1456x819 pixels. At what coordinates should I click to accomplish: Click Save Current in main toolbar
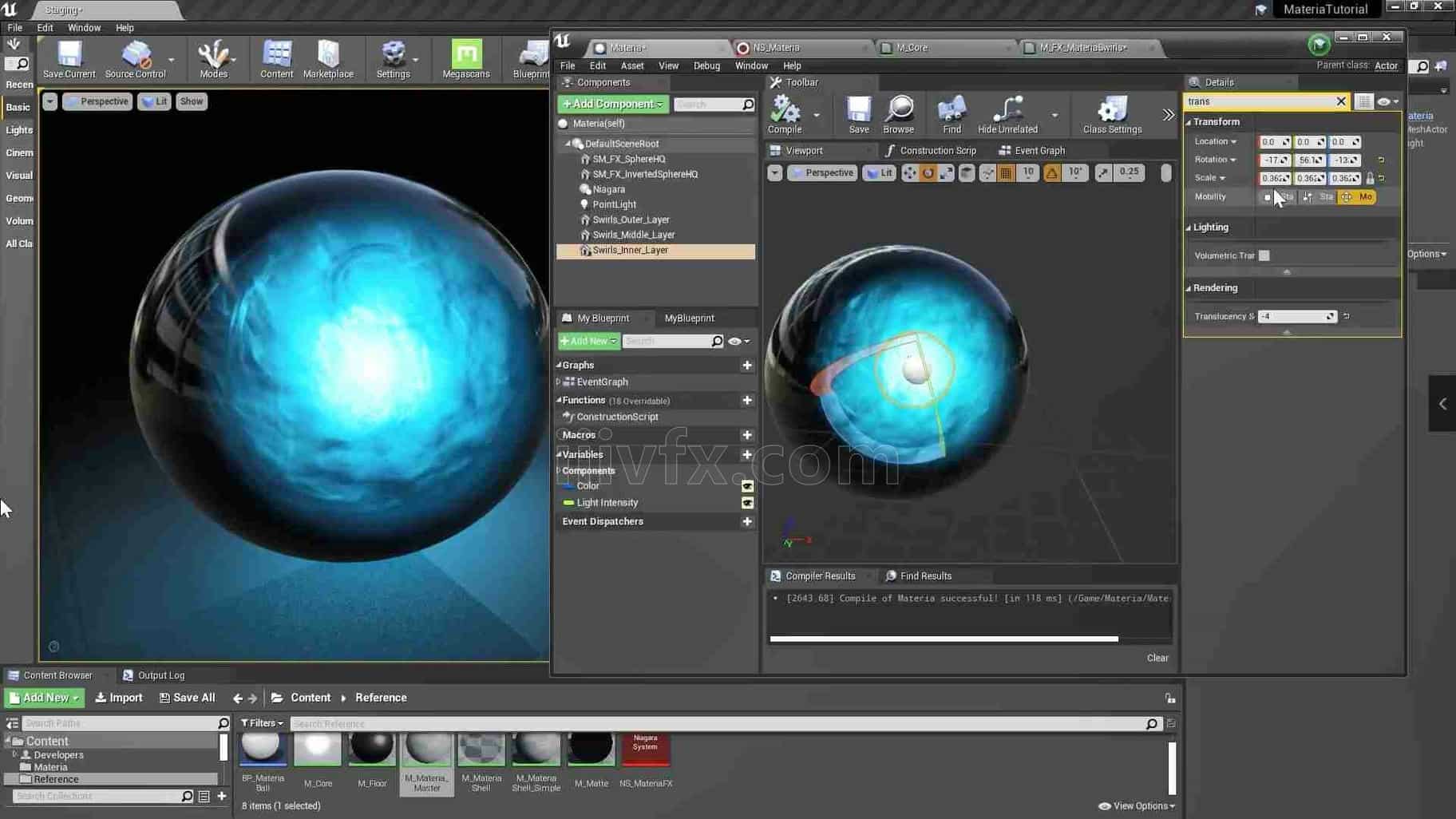coord(69,59)
